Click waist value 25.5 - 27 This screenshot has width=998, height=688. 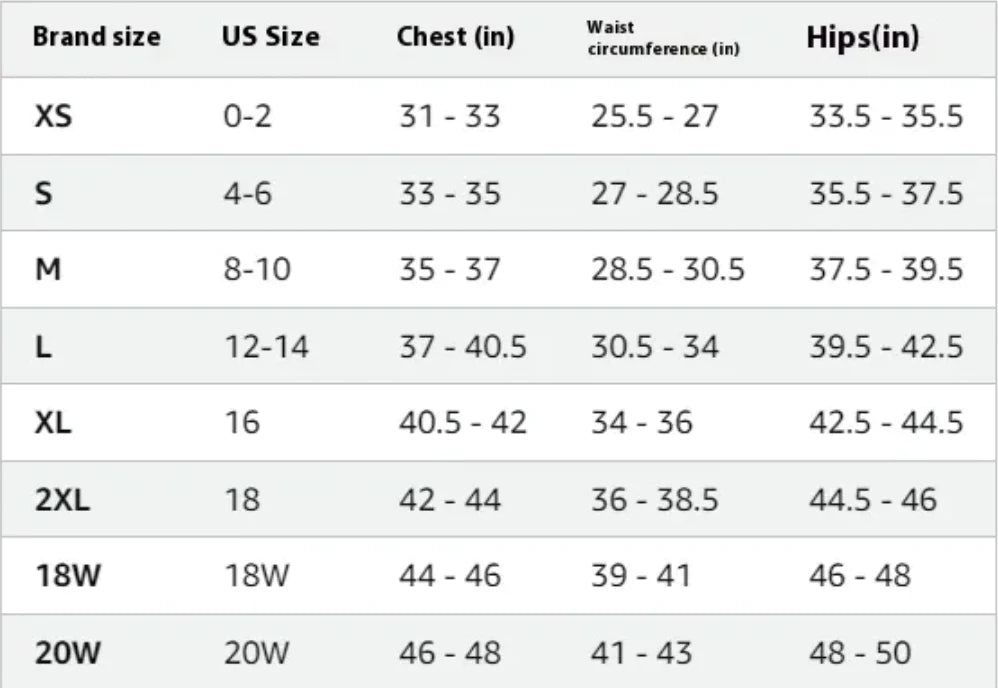tap(654, 117)
